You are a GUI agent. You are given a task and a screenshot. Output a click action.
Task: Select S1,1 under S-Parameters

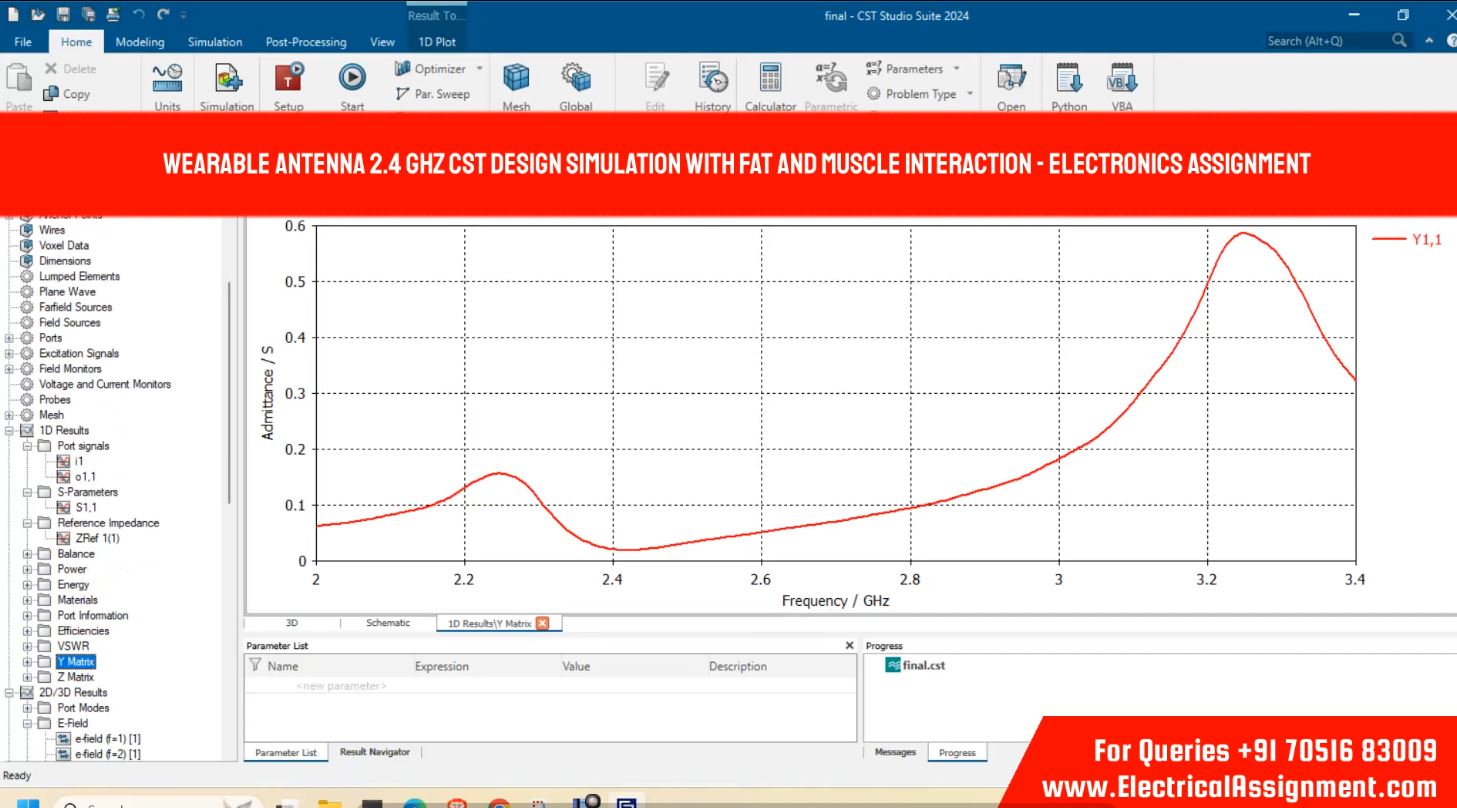click(86, 507)
